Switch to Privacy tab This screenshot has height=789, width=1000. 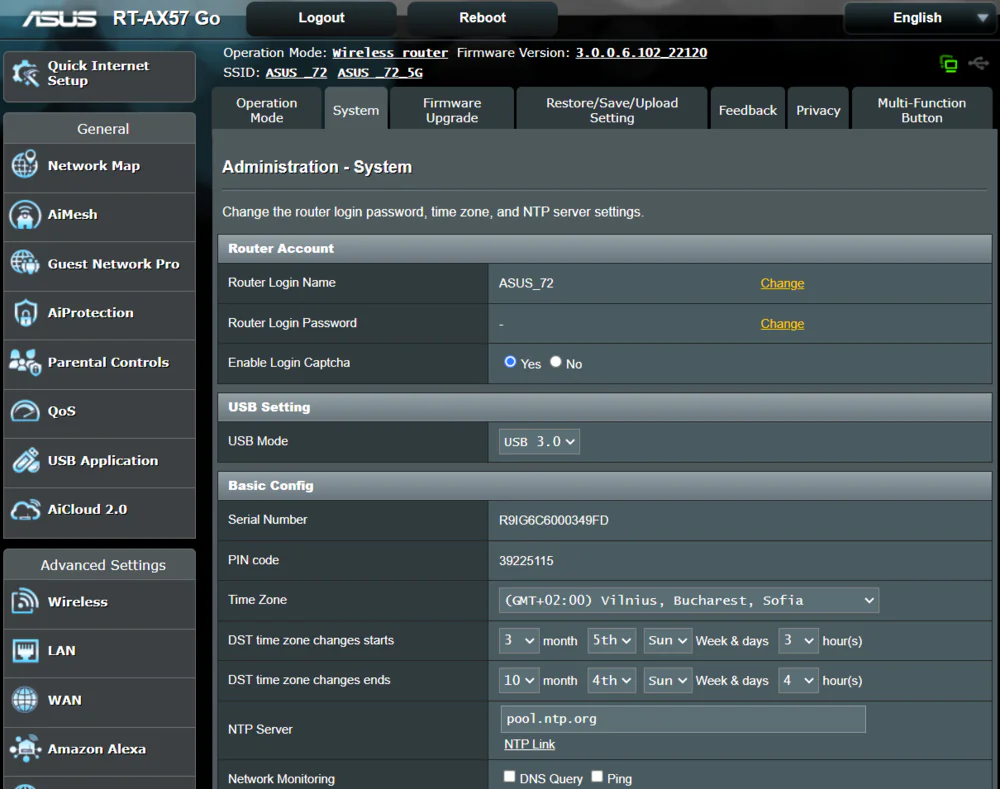point(818,110)
